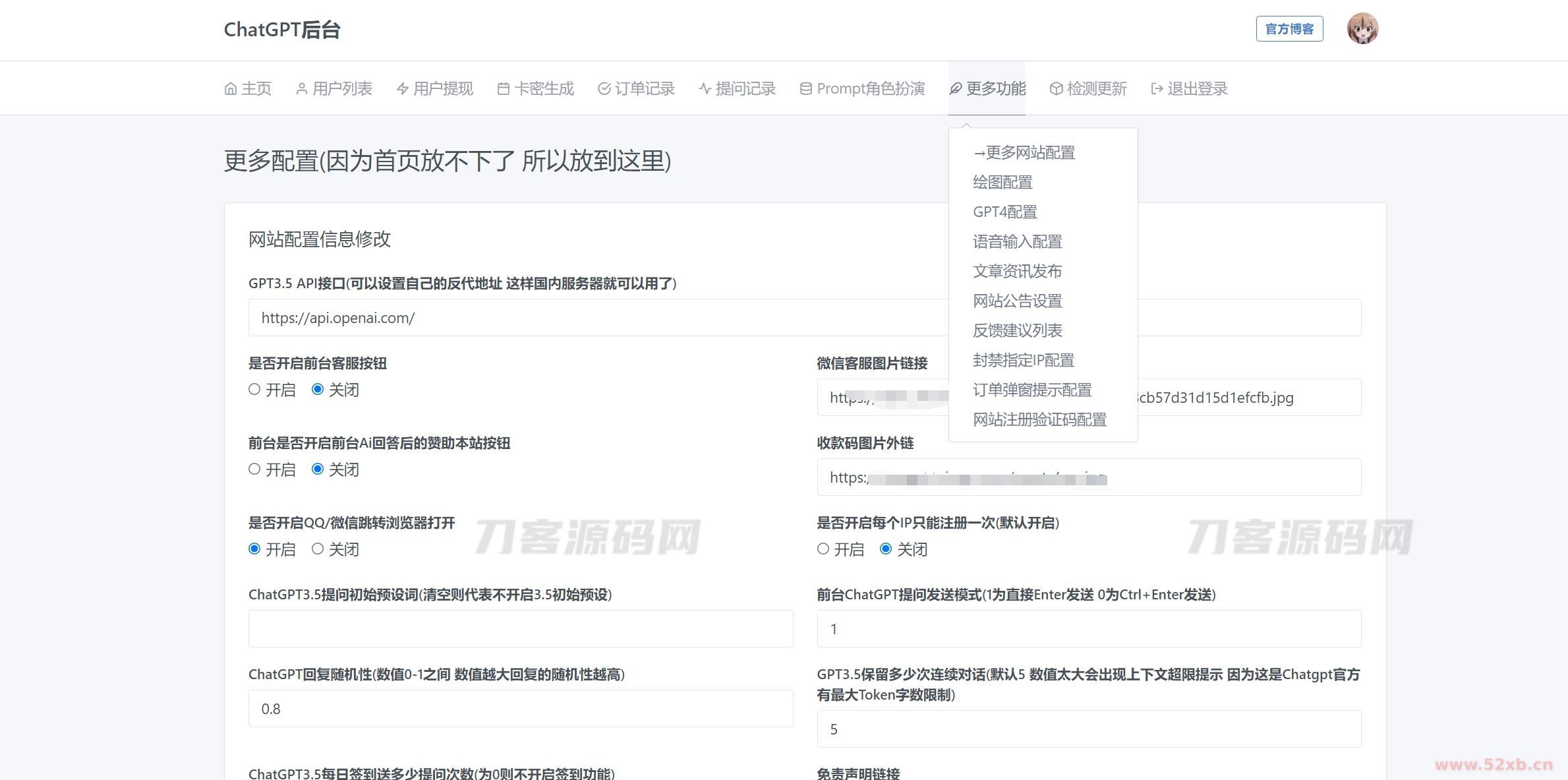Choose 绘图配置 from dropdown menu
The image size is (1568, 780).
click(1002, 183)
